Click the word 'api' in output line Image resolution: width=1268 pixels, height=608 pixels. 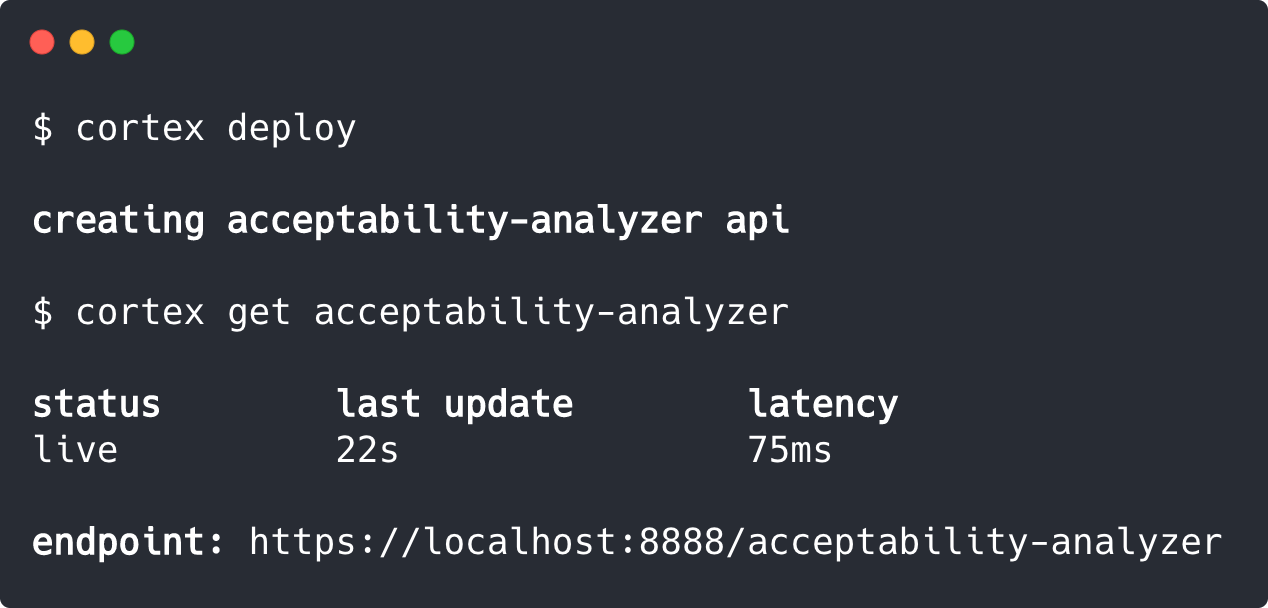pyautogui.click(x=757, y=220)
